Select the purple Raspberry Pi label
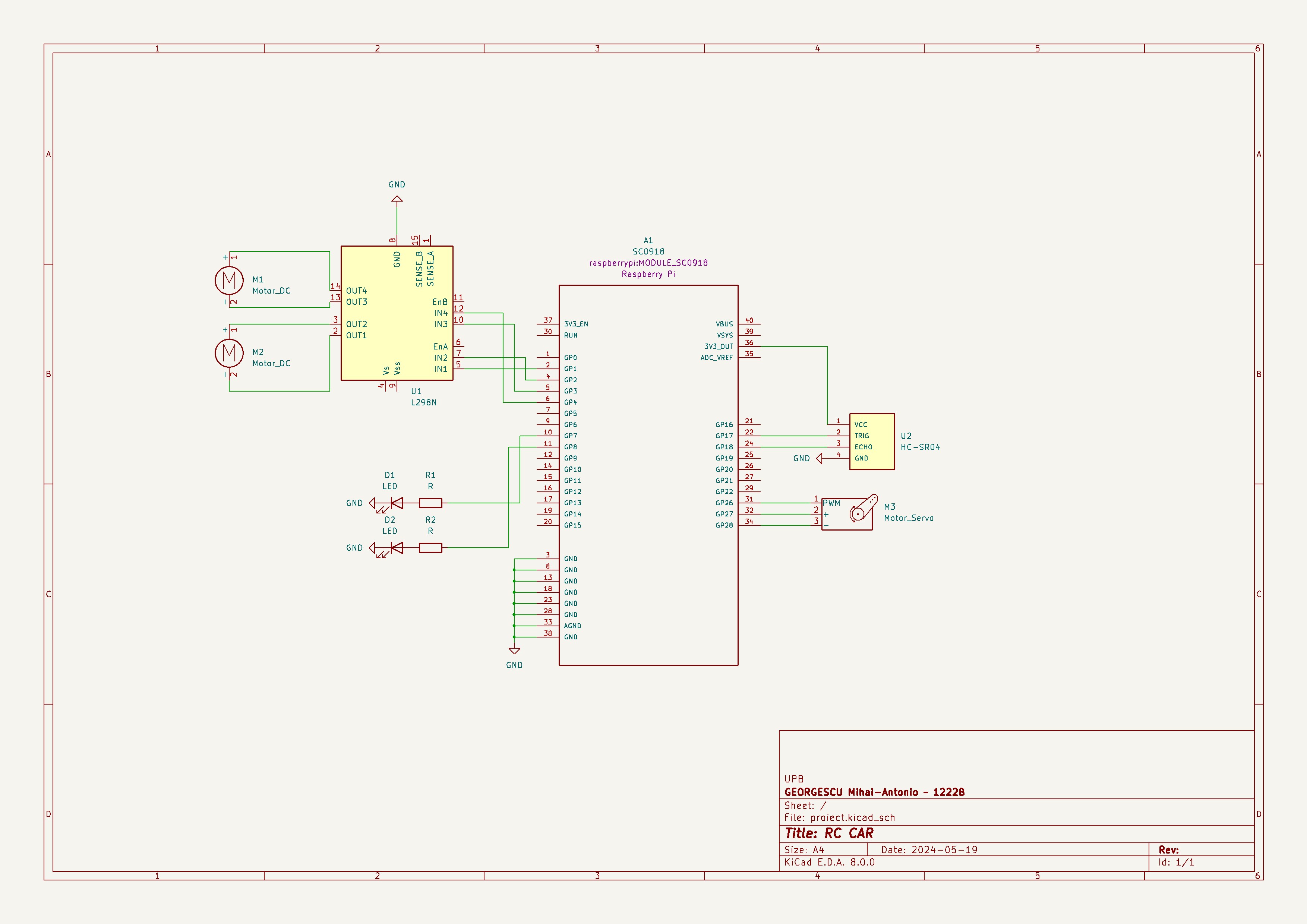Viewport: 1307px width, 924px height. [x=648, y=274]
